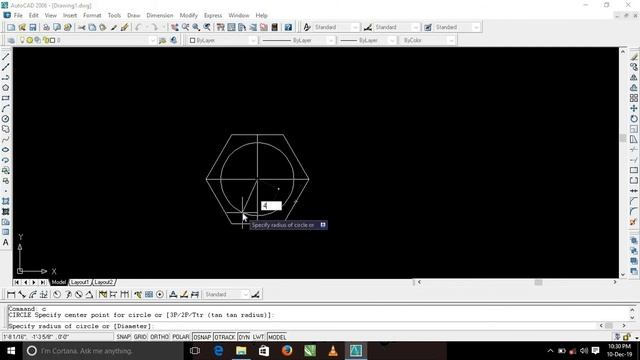Screen dimensions: 640x360
Task: Click the dynamic input radius value field
Action: pyautogui.click(x=271, y=206)
